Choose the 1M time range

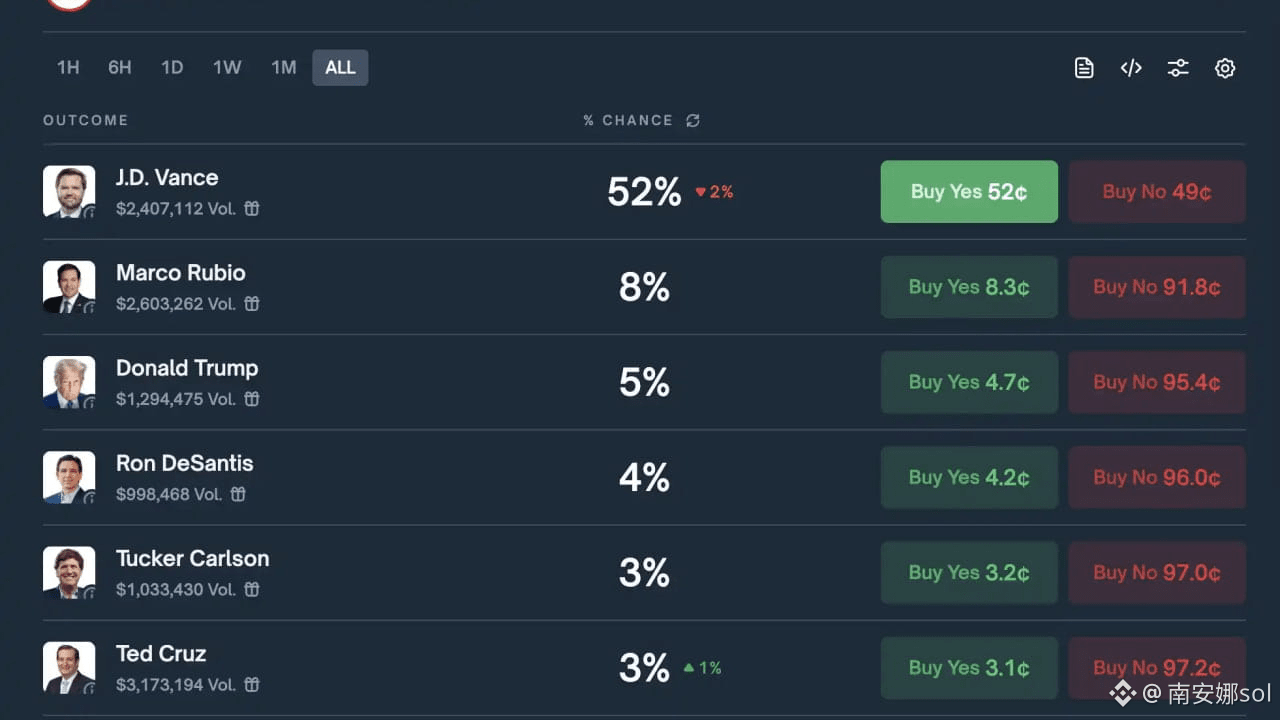(284, 68)
